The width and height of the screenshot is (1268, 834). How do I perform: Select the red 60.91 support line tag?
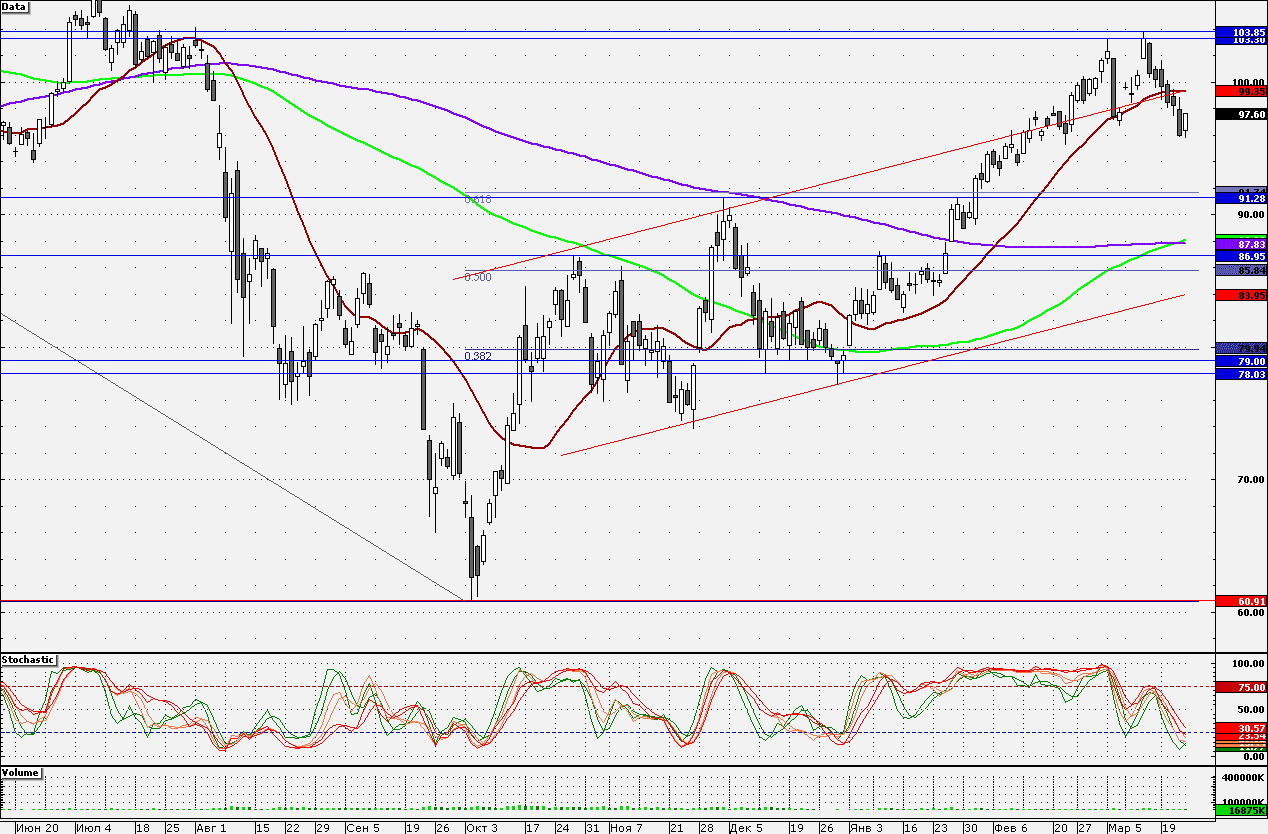pyautogui.click(x=1240, y=601)
